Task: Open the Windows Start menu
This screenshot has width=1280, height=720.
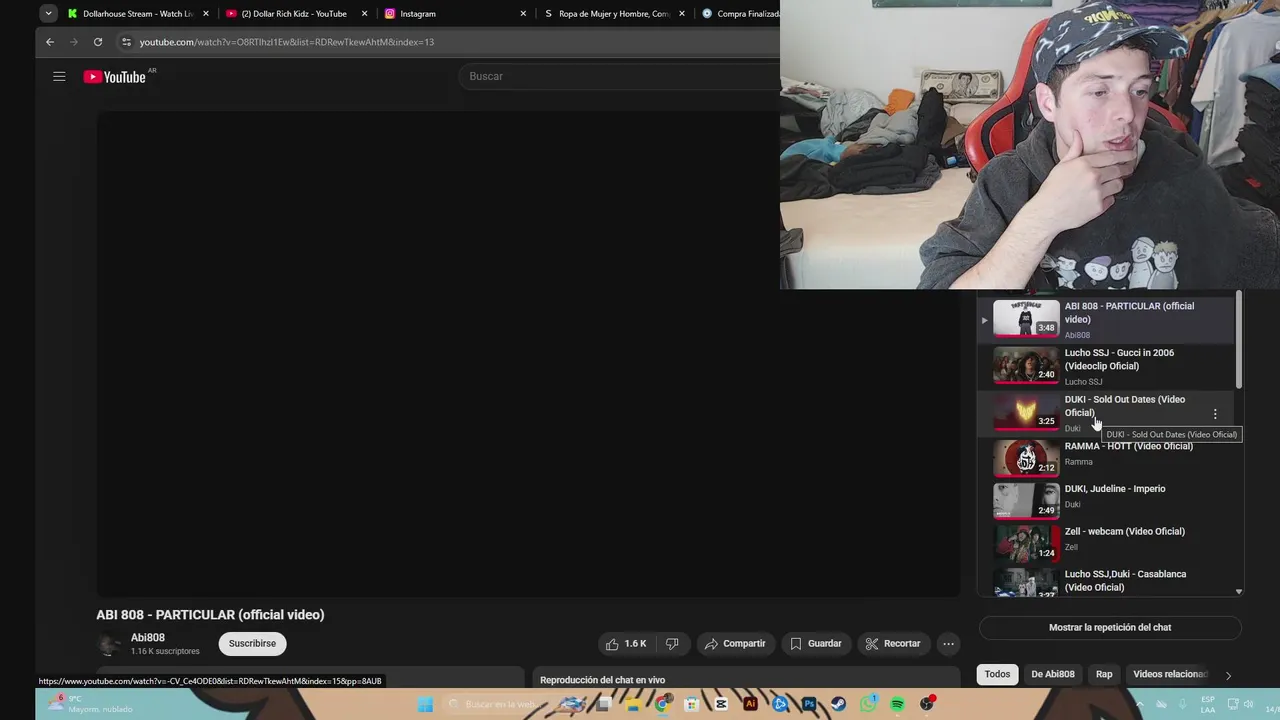Action: 425,704
